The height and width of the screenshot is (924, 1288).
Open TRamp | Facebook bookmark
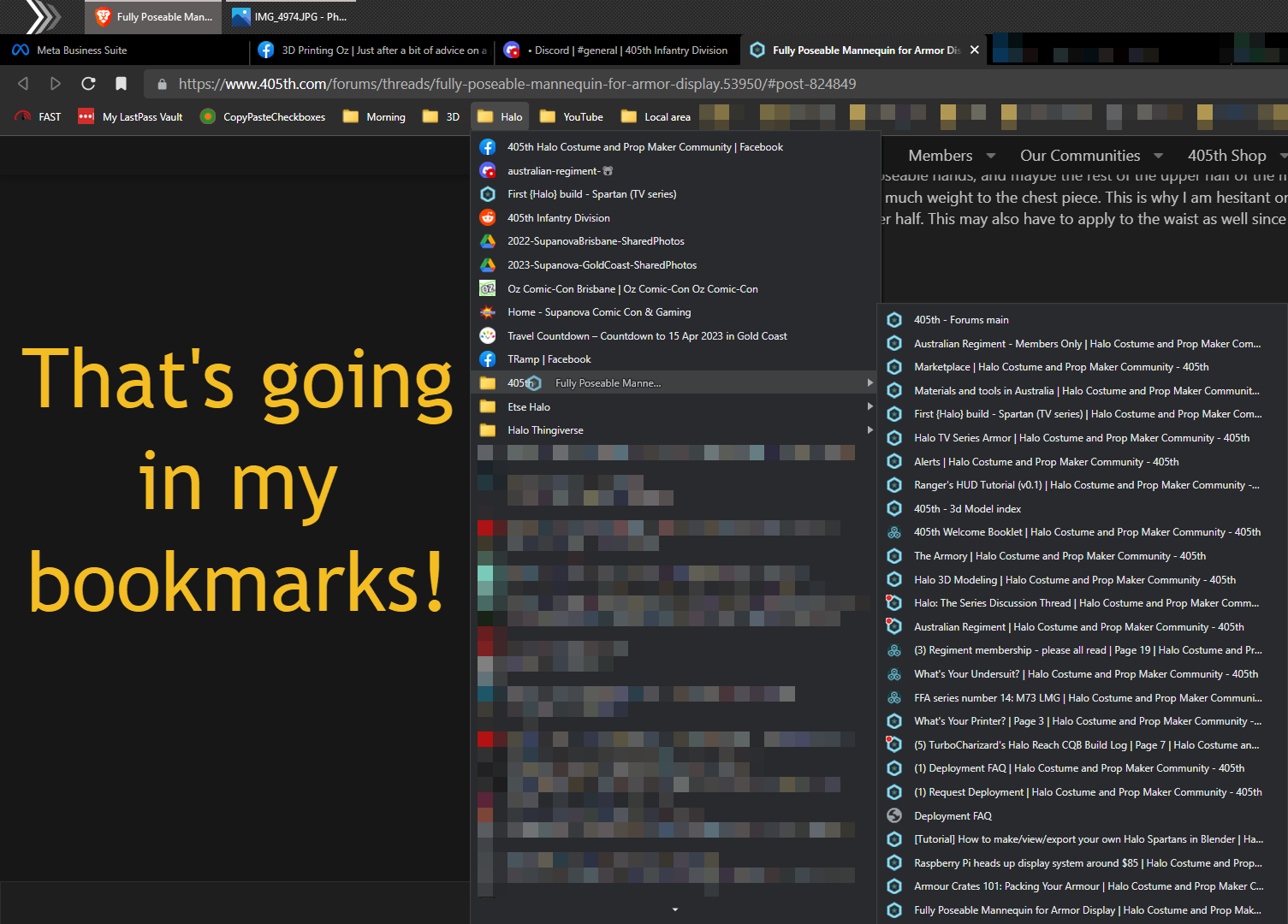point(676,359)
